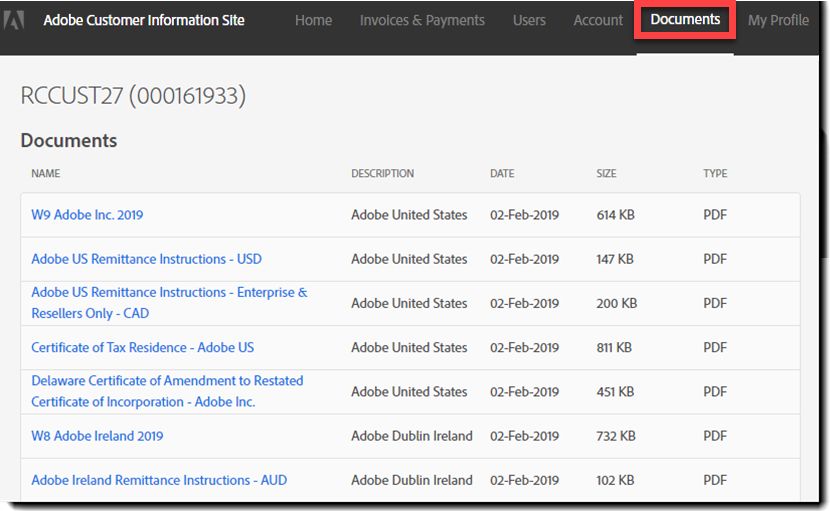Click the date in the W9 row
830x511 pixels.
[524, 214]
